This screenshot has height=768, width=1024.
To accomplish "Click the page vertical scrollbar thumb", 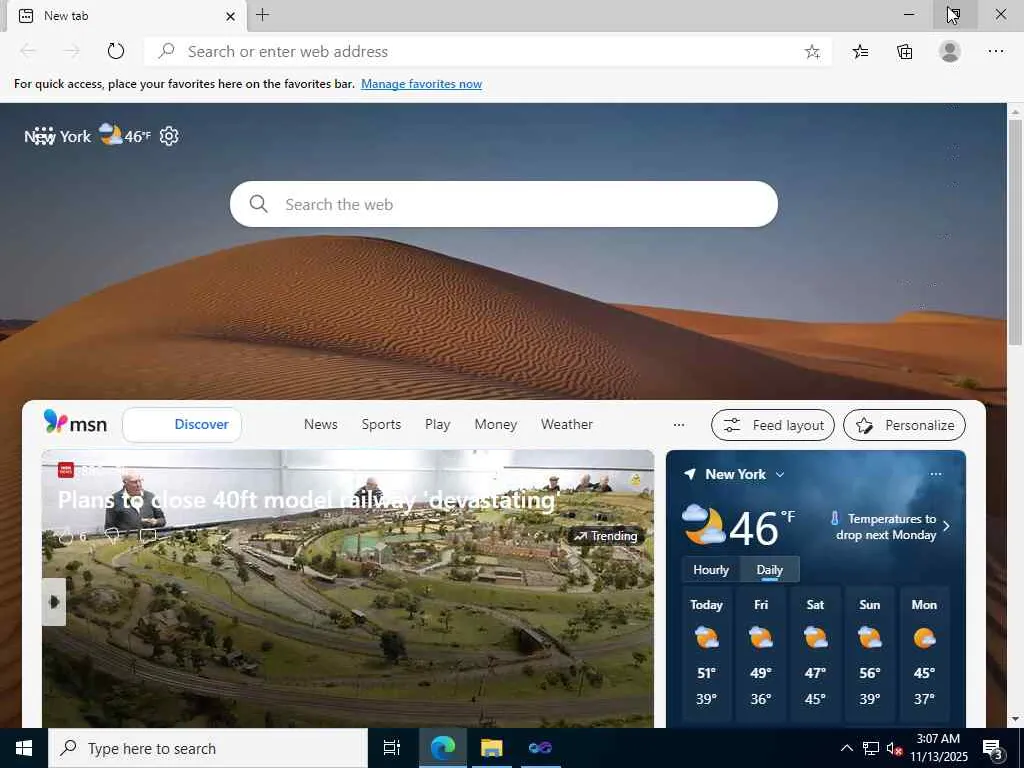I will tap(1015, 232).
